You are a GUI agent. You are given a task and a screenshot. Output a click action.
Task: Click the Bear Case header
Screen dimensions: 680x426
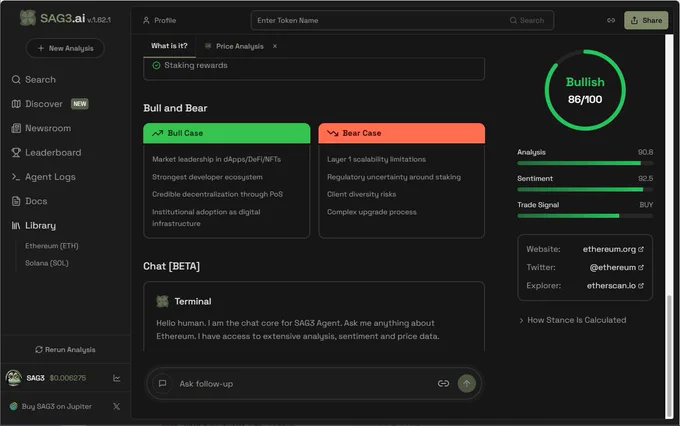pos(402,133)
